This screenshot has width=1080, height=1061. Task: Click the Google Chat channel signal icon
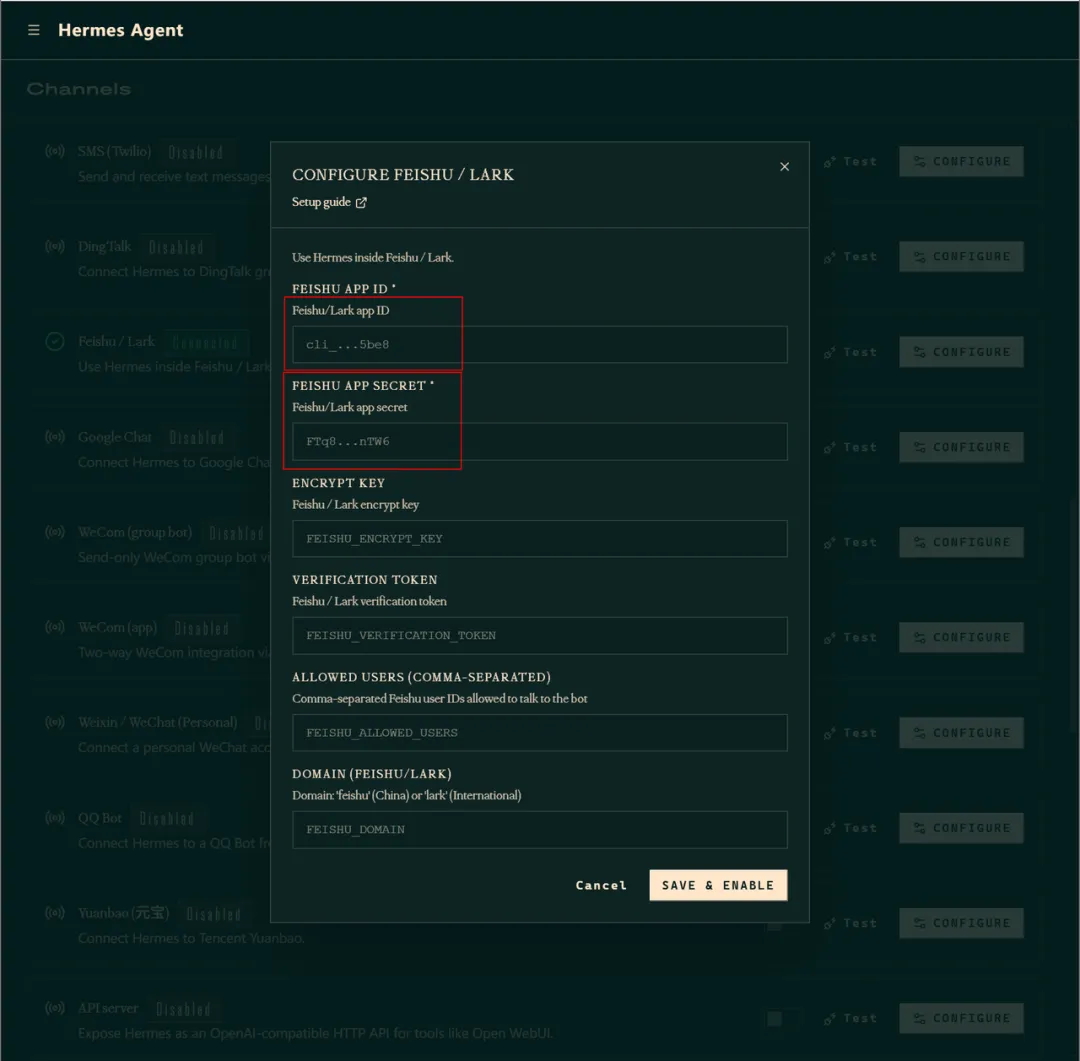coord(55,437)
